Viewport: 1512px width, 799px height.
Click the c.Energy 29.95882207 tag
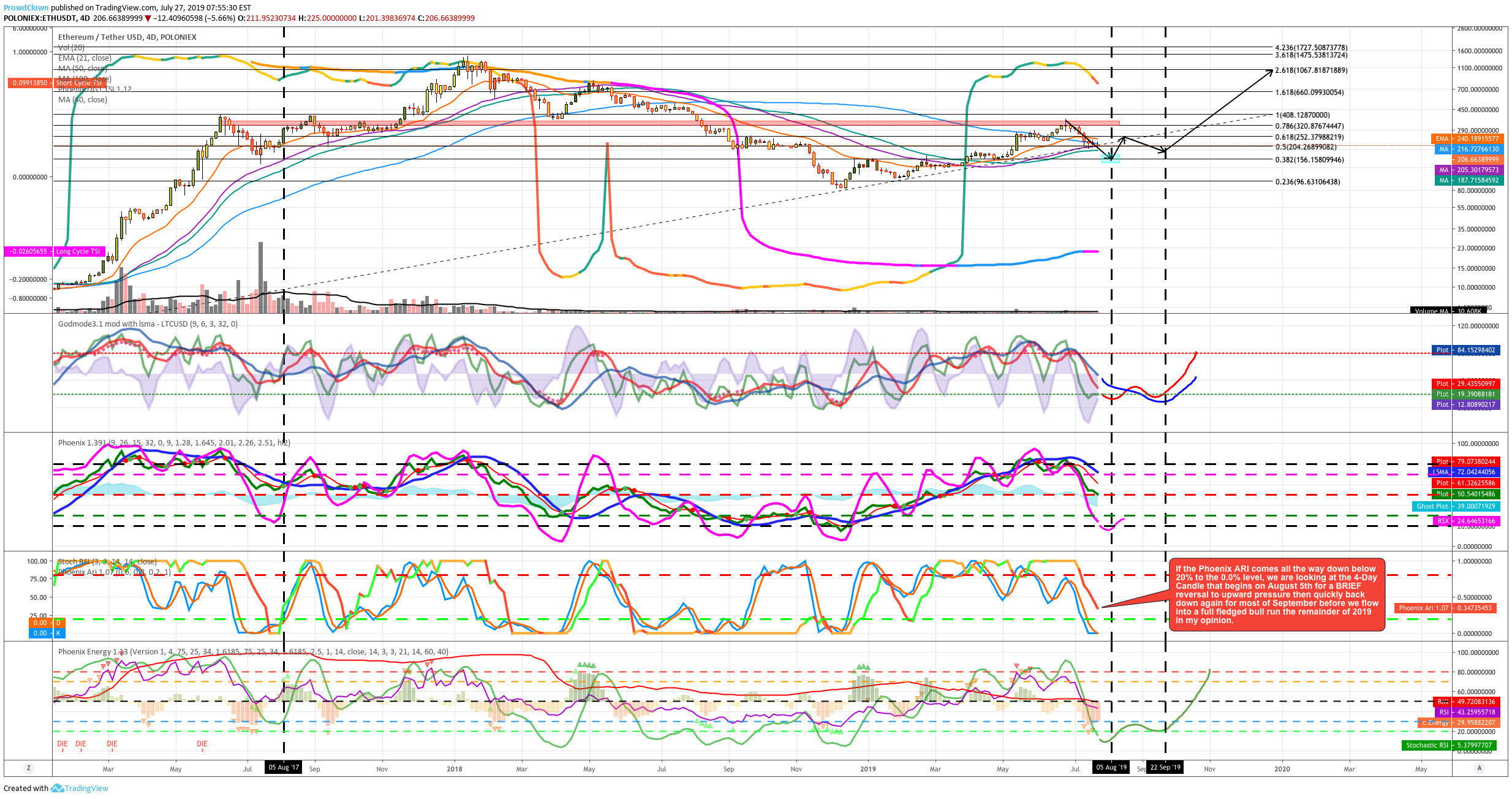1459,723
